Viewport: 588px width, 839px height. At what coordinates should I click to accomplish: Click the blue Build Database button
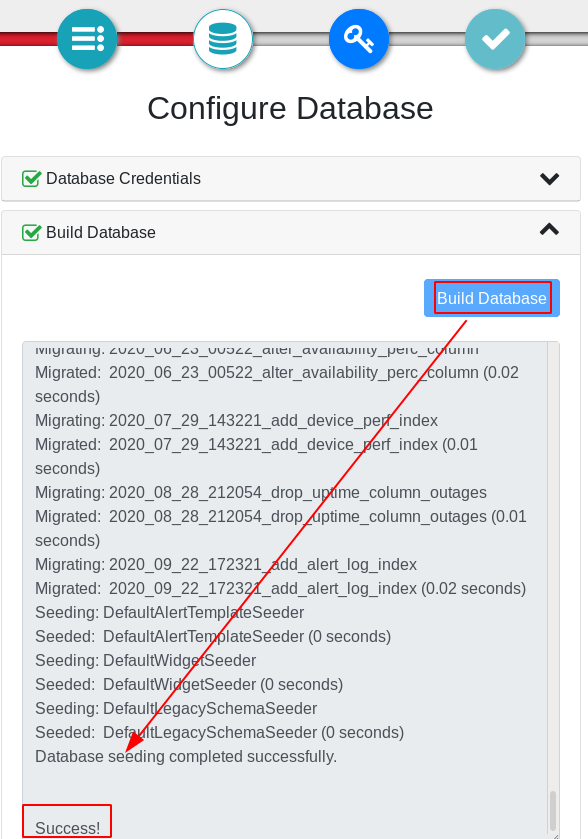coord(492,298)
